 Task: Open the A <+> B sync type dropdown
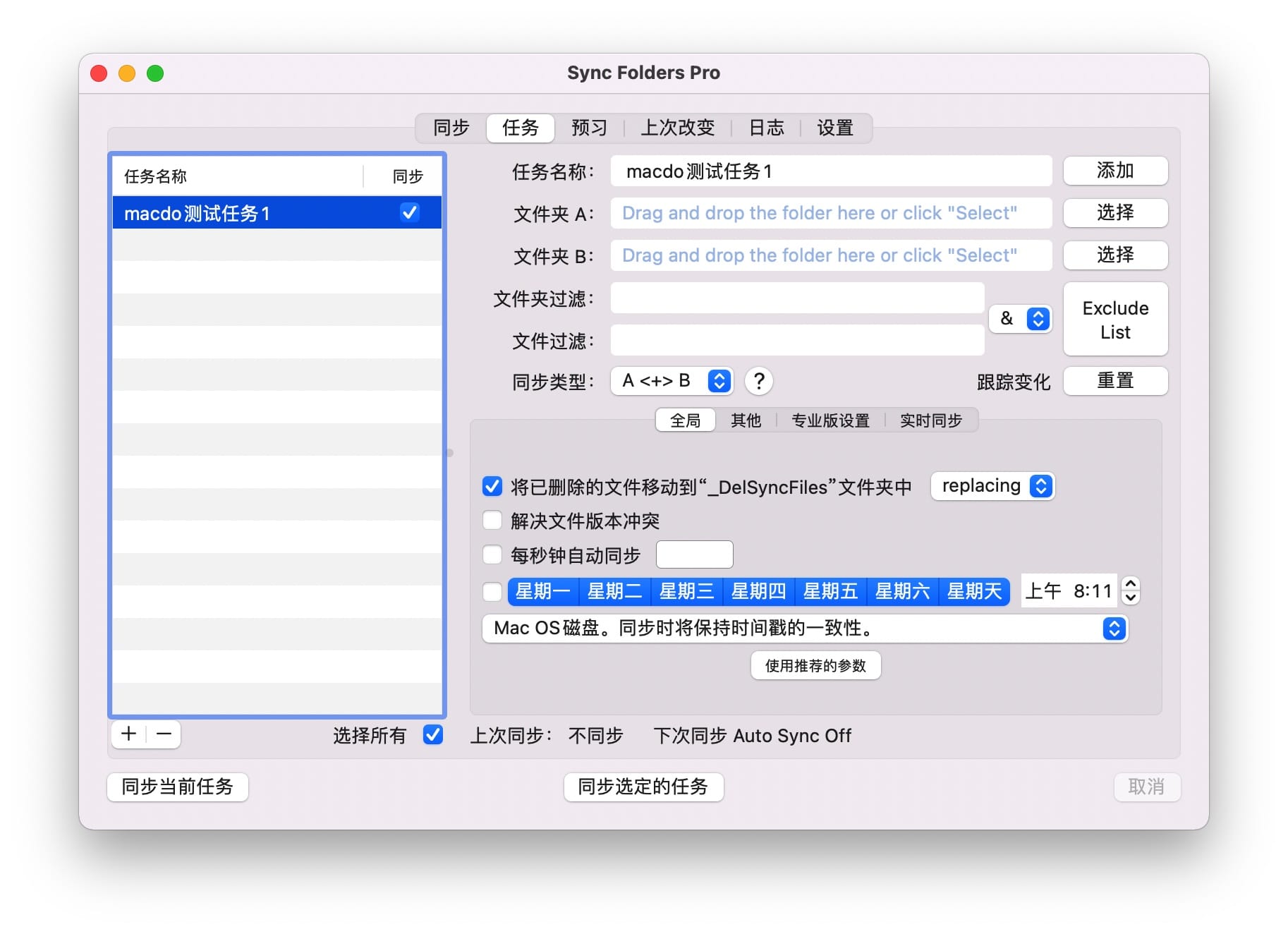[672, 381]
